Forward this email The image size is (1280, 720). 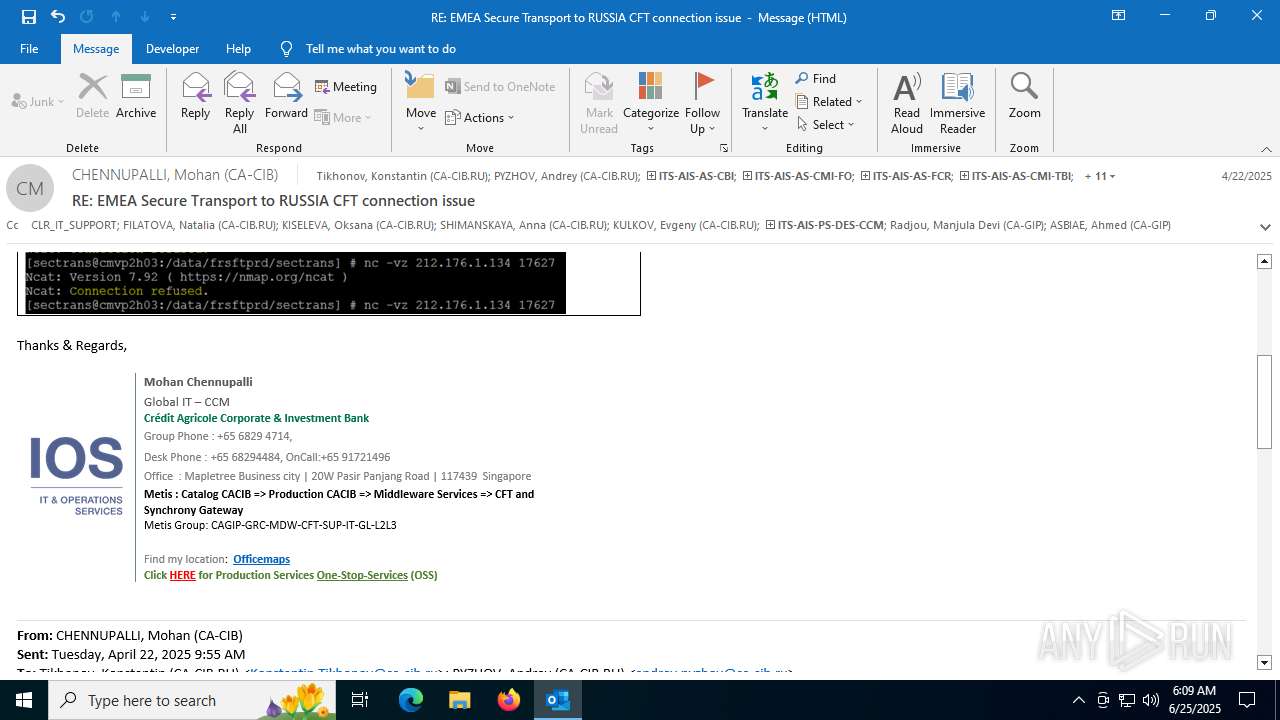pos(286,97)
